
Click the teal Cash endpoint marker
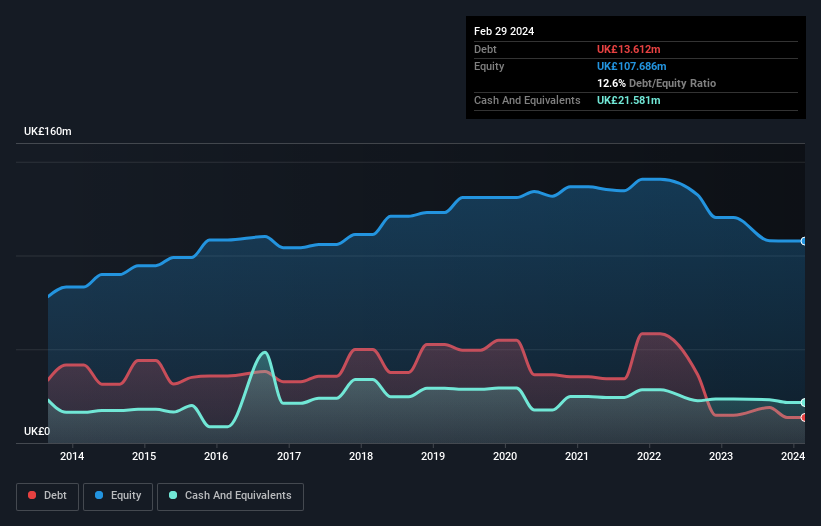tap(804, 402)
